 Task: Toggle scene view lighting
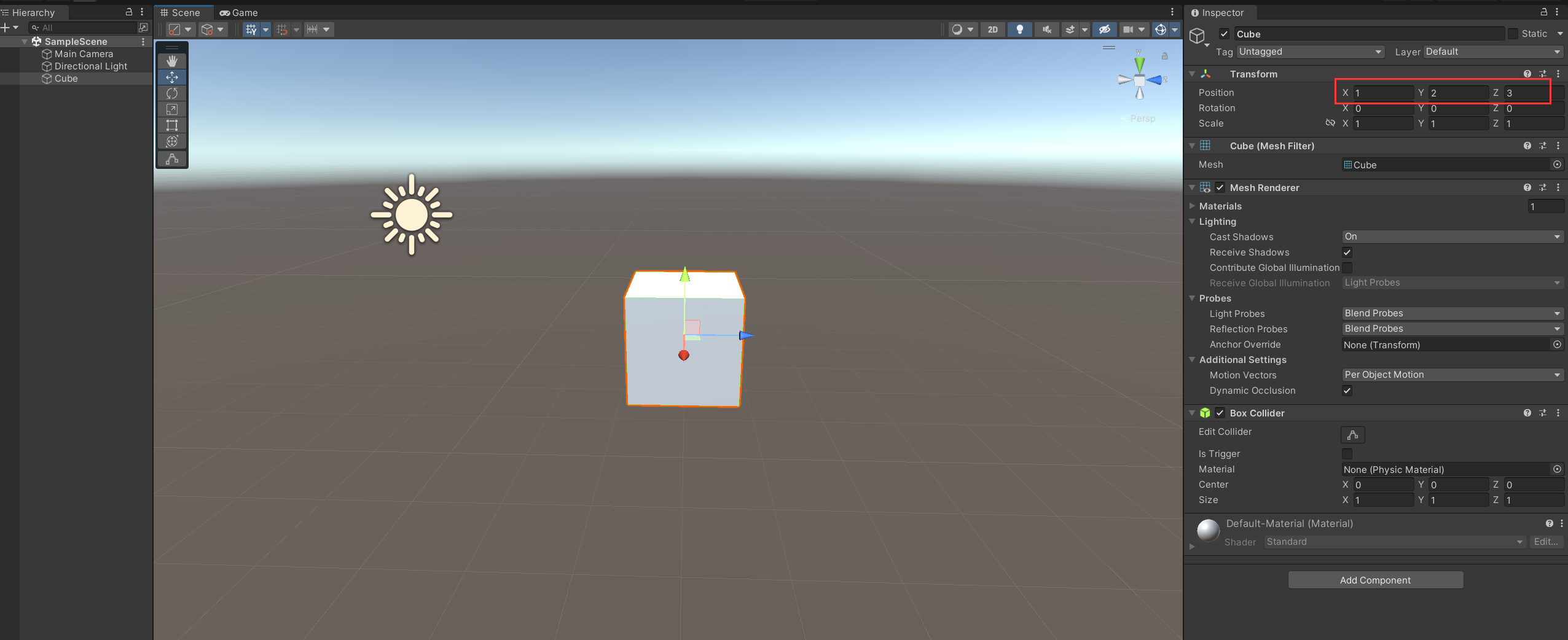point(1020,29)
